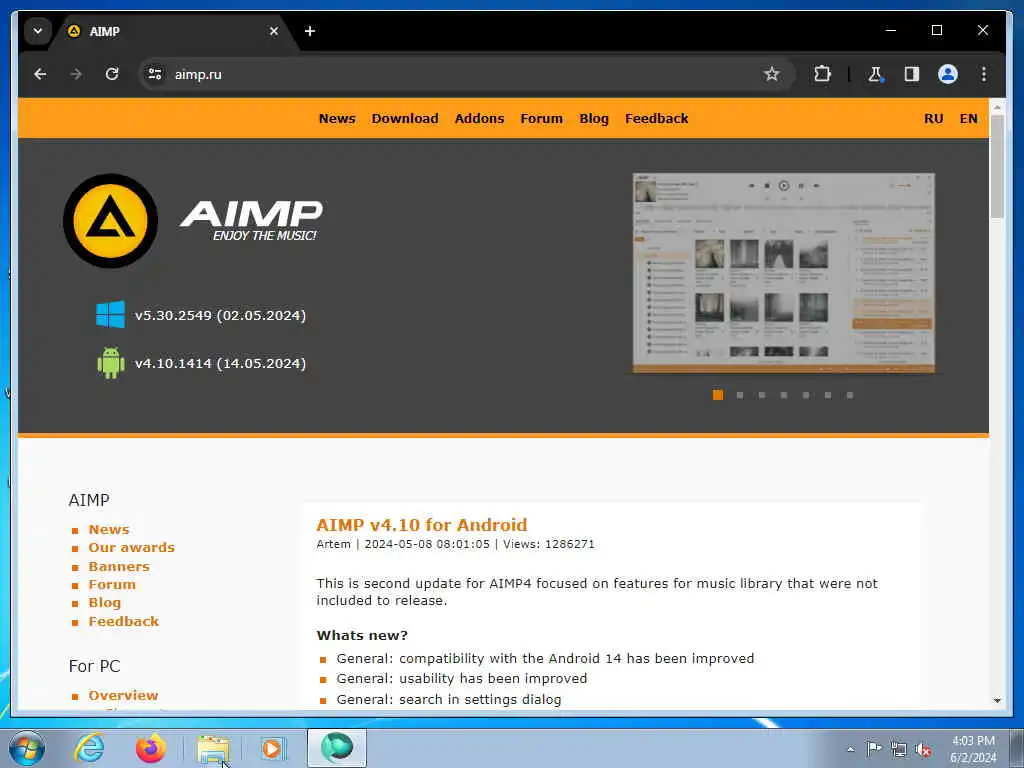
Task: Open Android version v4.10.1414 link
Action: click(220, 363)
